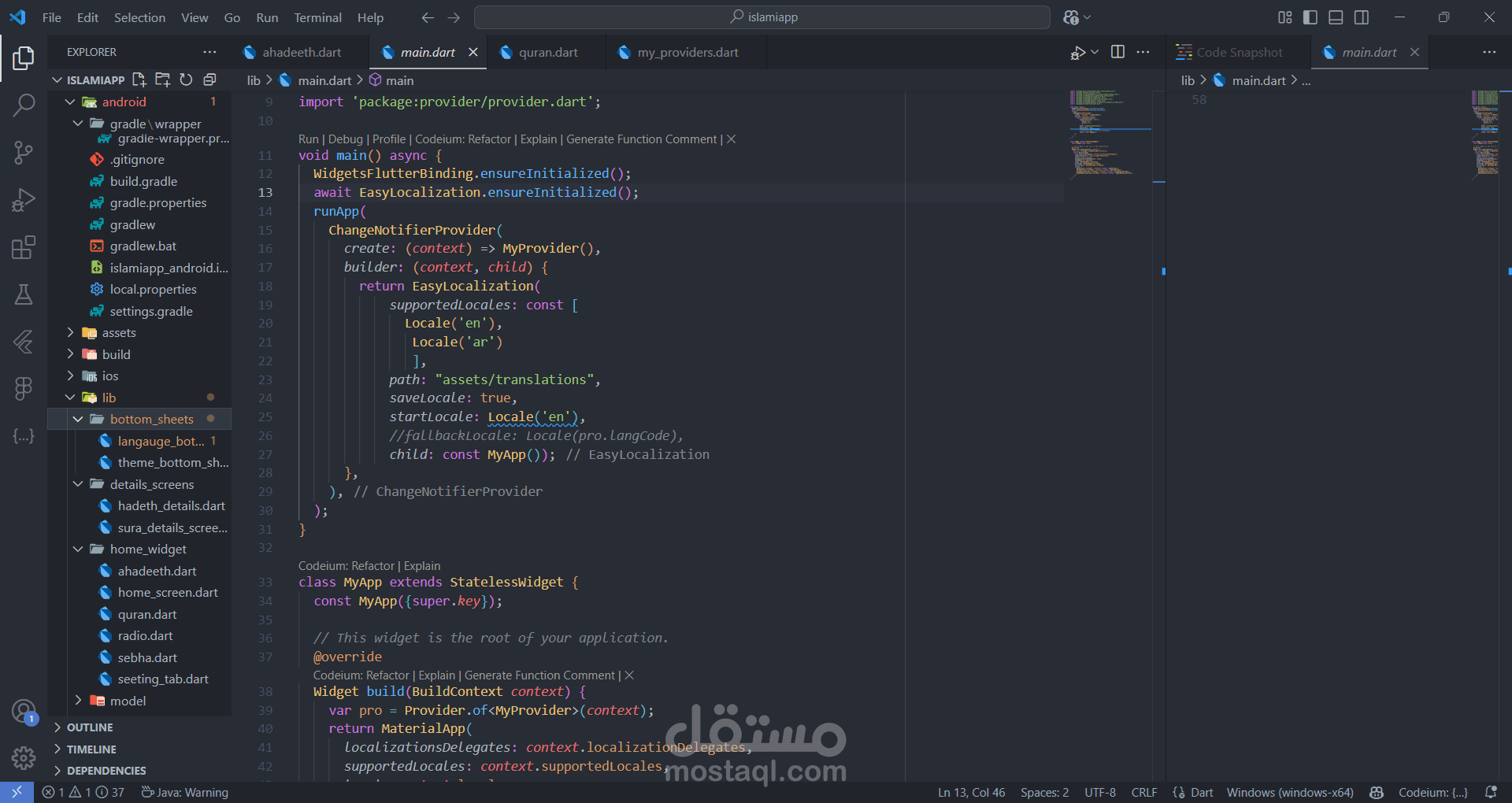Click problems counter in status bar
Screen dimensions: 1512x803
[x=83, y=792]
